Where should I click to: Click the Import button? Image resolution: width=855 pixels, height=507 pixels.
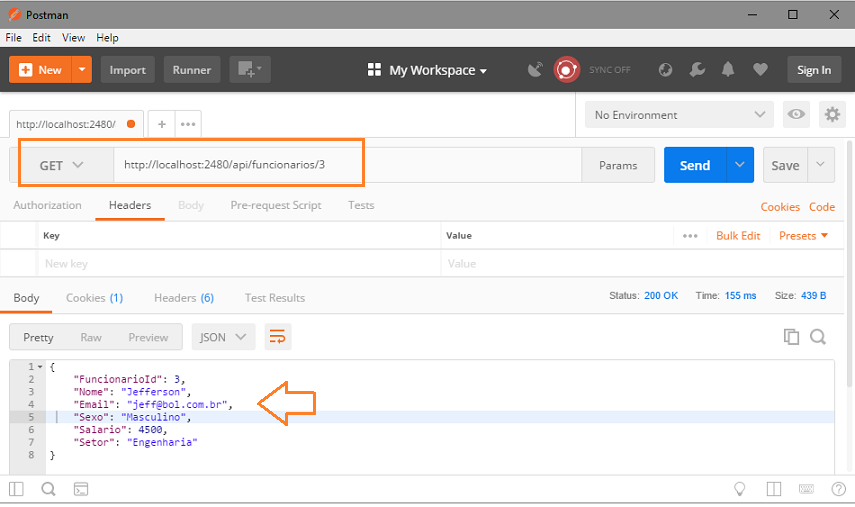click(x=128, y=70)
